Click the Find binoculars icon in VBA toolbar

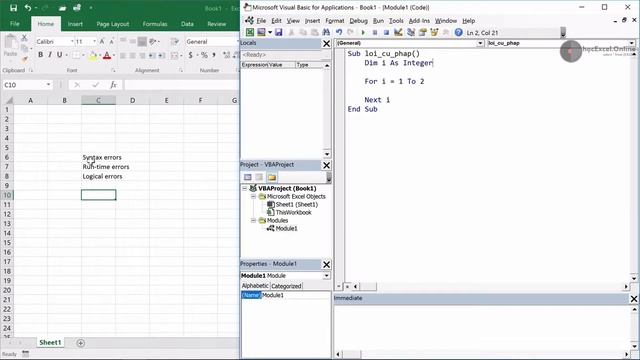click(326, 32)
